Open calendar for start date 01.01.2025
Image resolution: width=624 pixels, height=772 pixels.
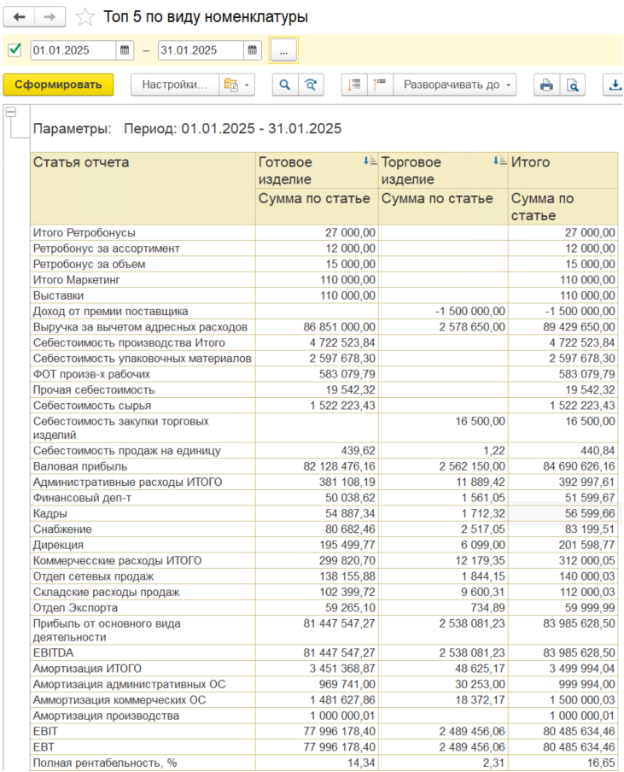tap(124, 50)
